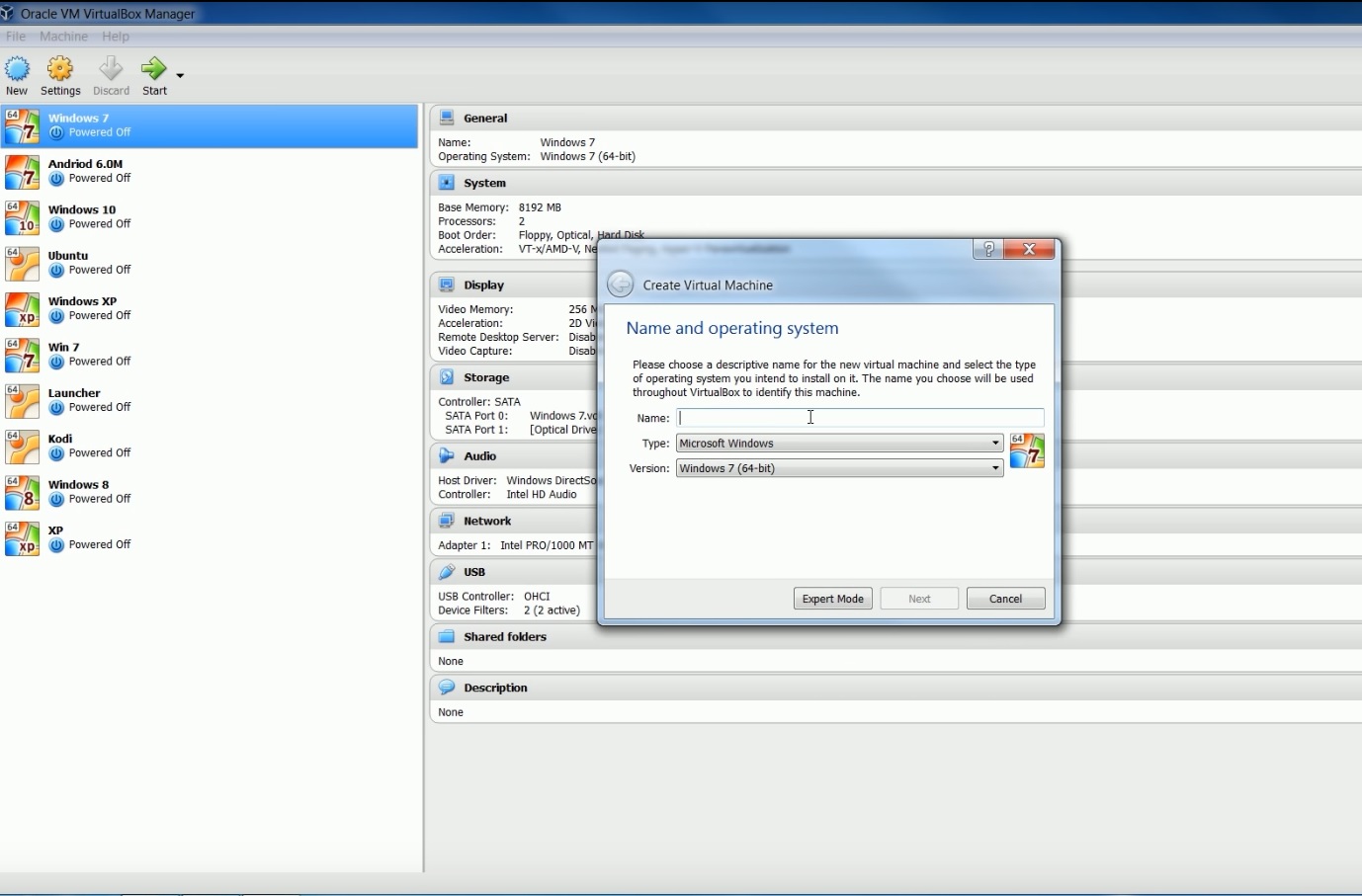Click into the Name input field
Viewport: 1362px width, 896px height.
(x=860, y=418)
